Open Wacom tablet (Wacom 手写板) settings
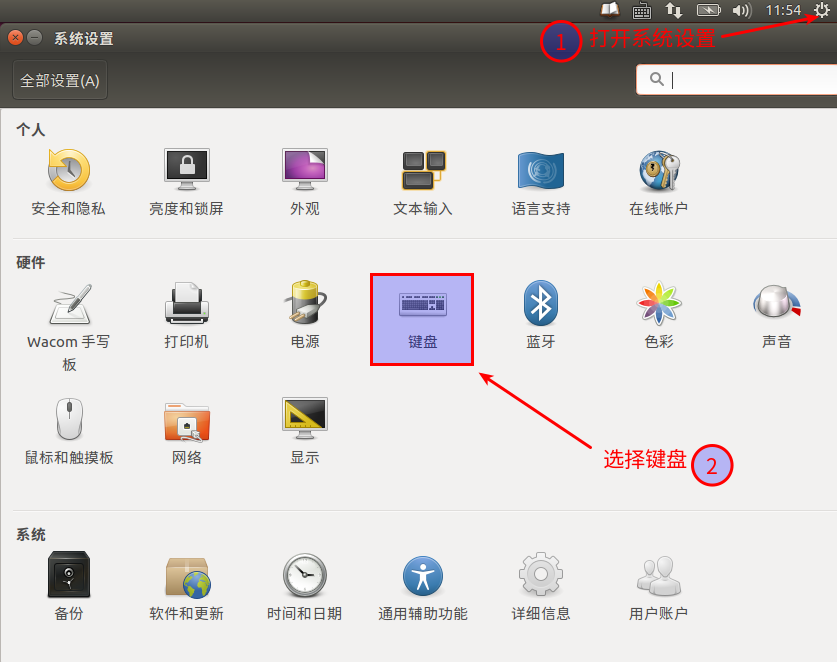The image size is (837, 662). coord(68,327)
